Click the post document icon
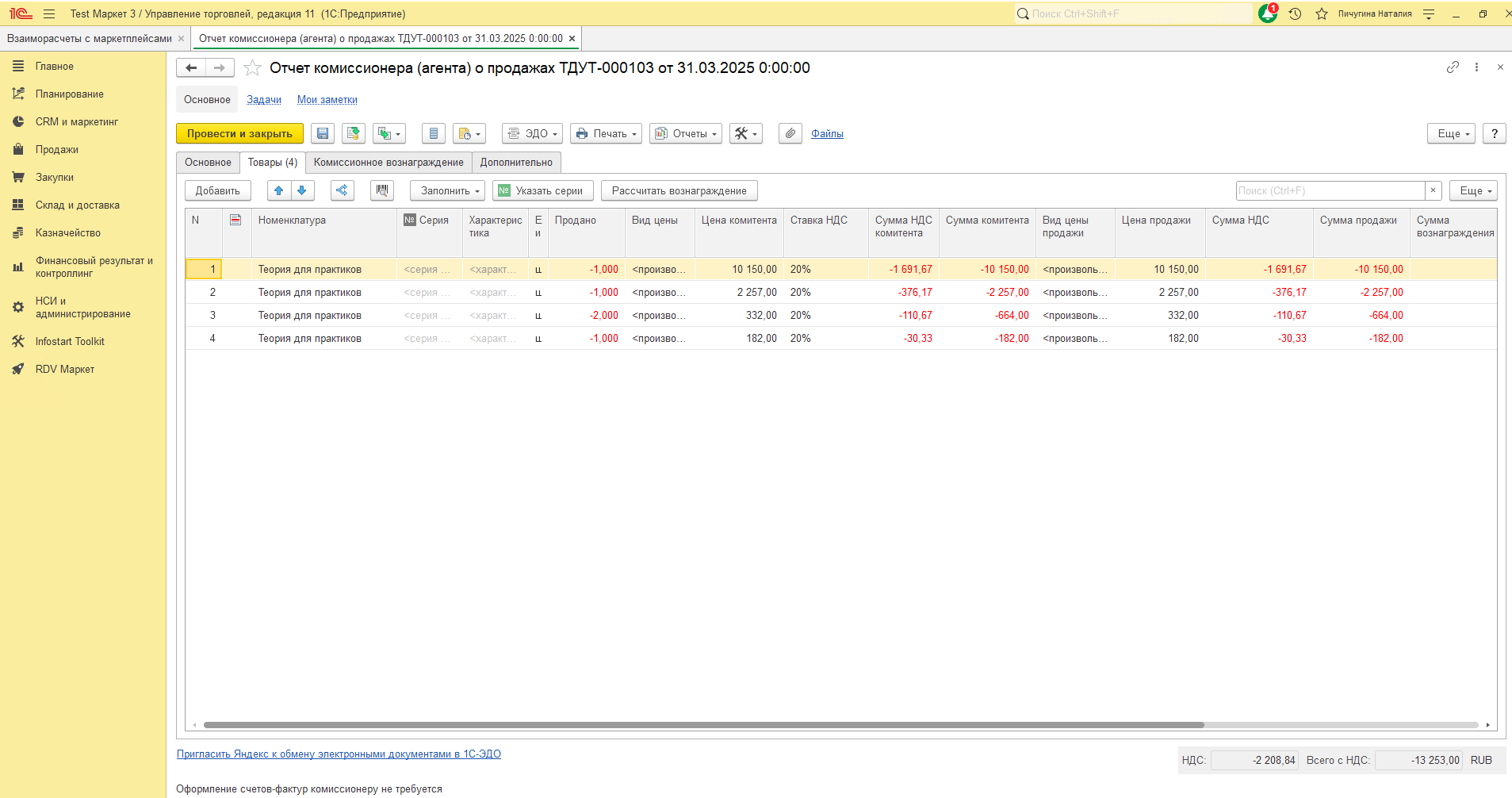Image resolution: width=1512 pixels, height=798 pixels. click(x=353, y=133)
